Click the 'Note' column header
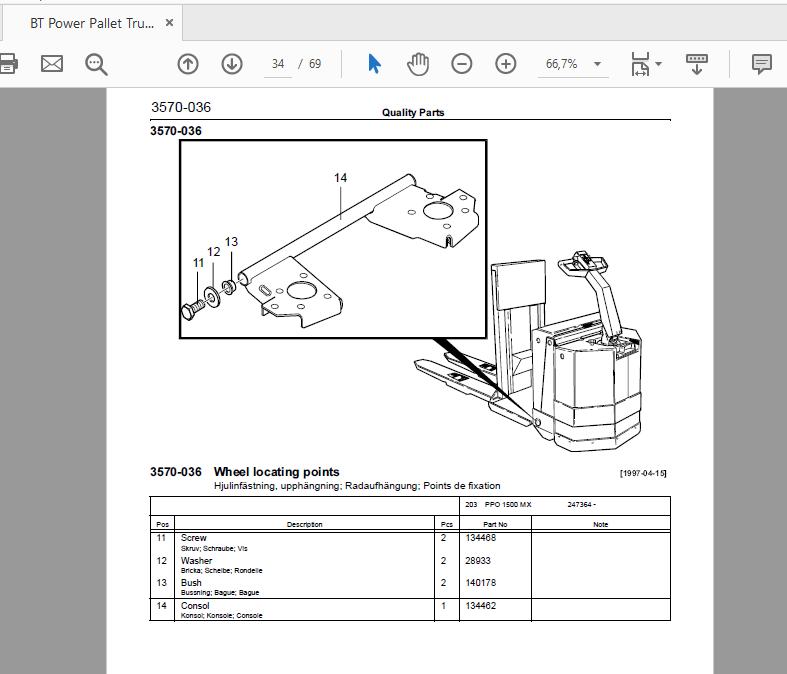Image resolution: width=787 pixels, height=674 pixels. [600, 524]
